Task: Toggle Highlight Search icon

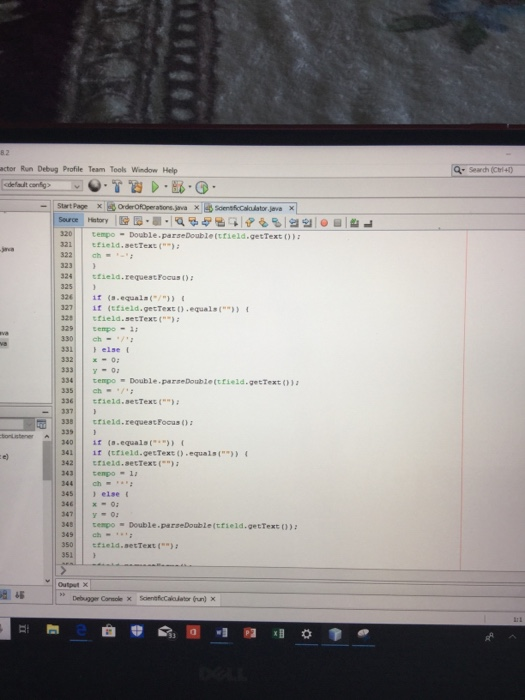Action: pos(220,221)
